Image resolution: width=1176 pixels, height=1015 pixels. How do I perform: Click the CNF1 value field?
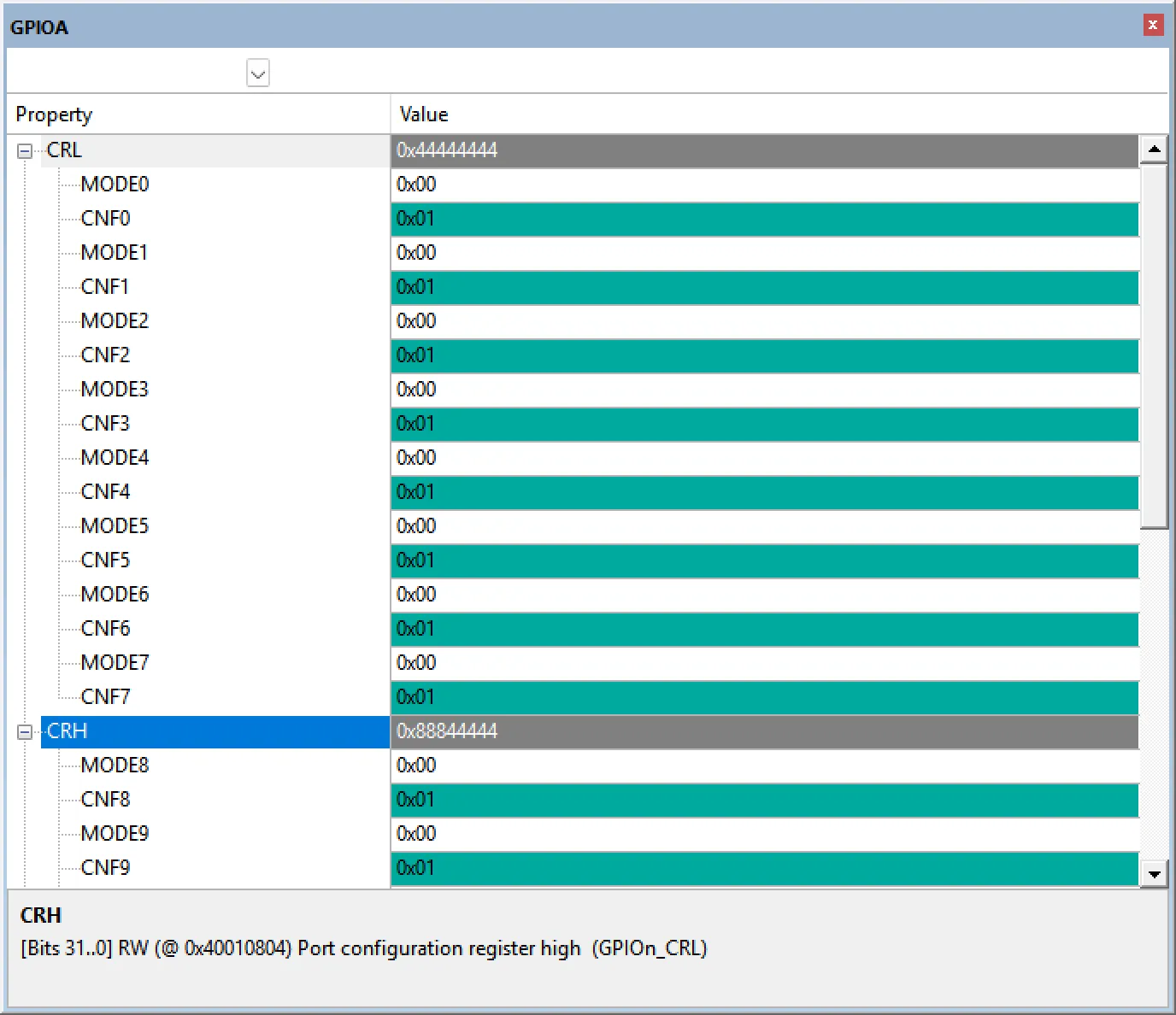[764, 287]
